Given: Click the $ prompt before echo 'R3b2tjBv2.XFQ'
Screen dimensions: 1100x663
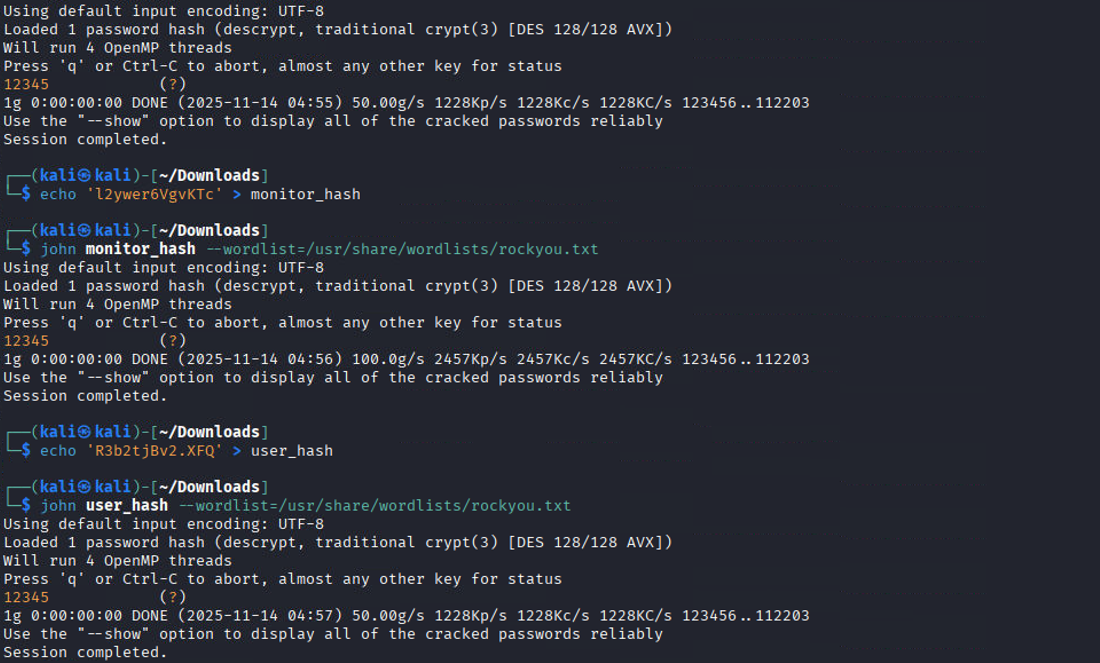Looking at the screenshot, I should point(26,451).
